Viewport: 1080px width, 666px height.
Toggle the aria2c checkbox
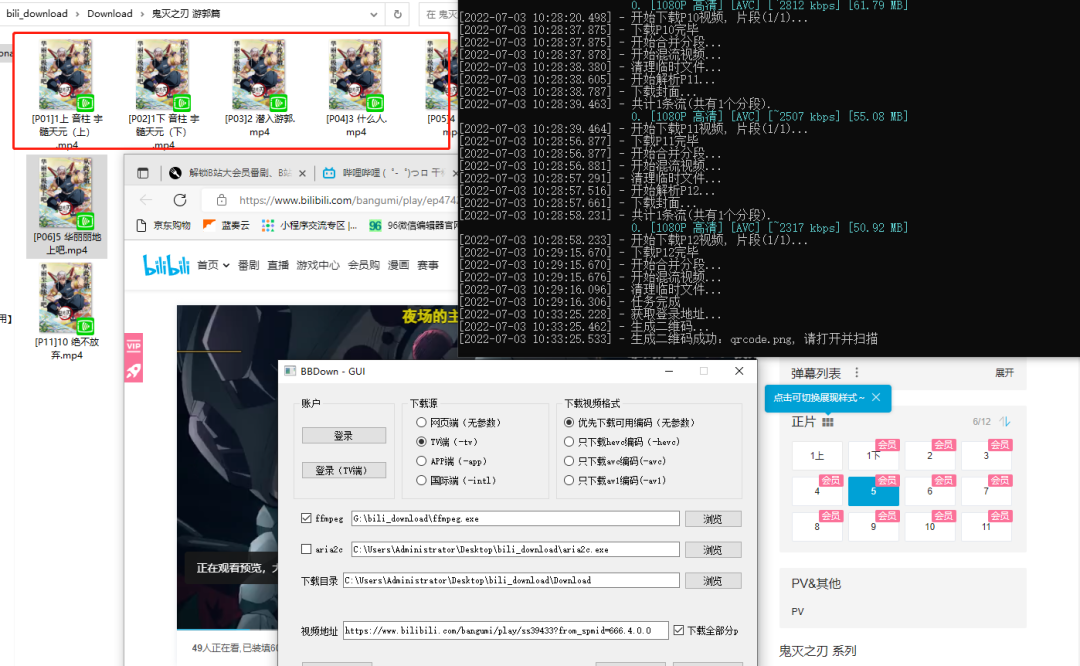[307, 549]
